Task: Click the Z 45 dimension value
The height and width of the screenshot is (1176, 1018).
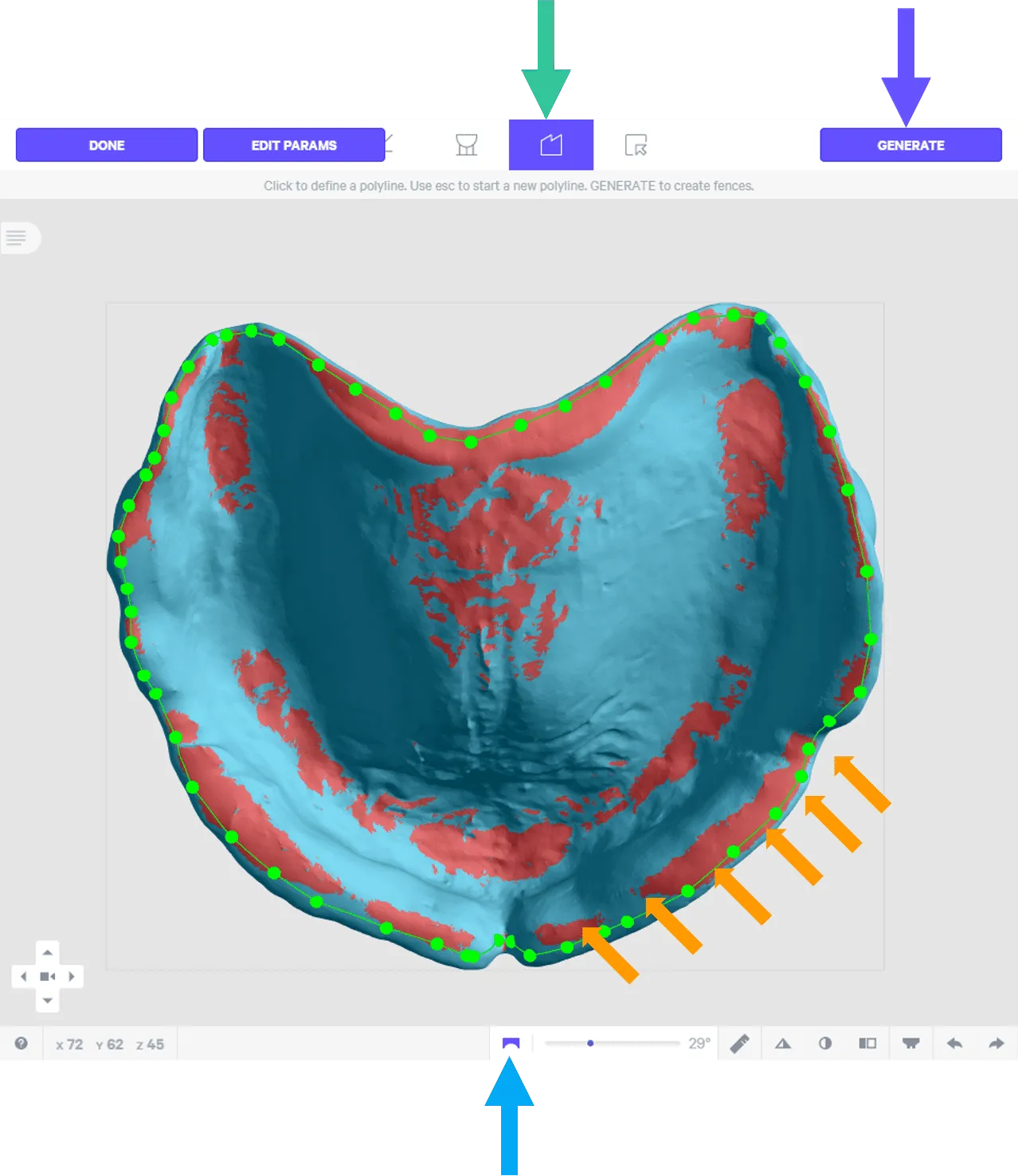Action: point(151,1044)
